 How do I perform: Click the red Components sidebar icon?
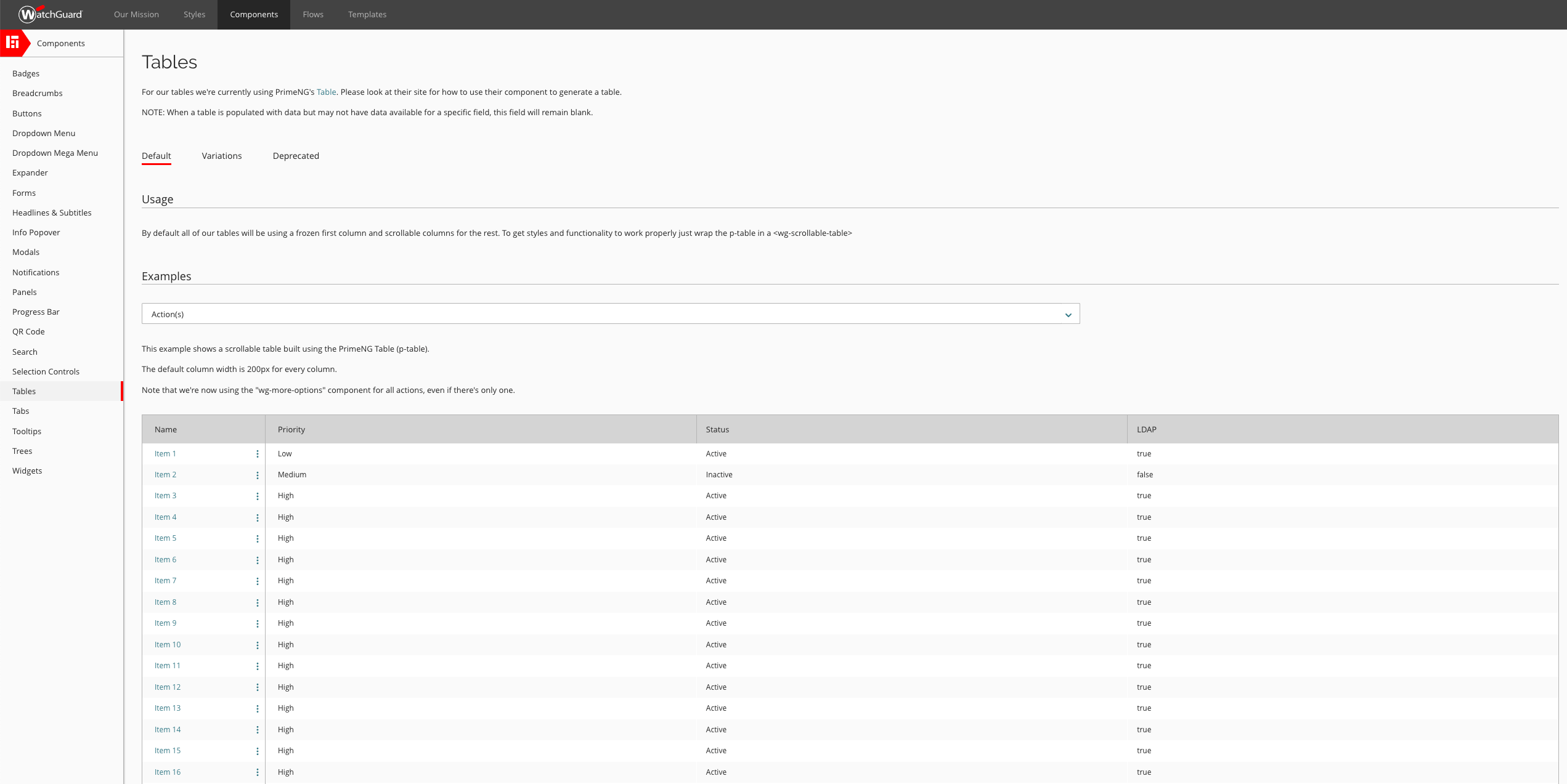coord(12,42)
